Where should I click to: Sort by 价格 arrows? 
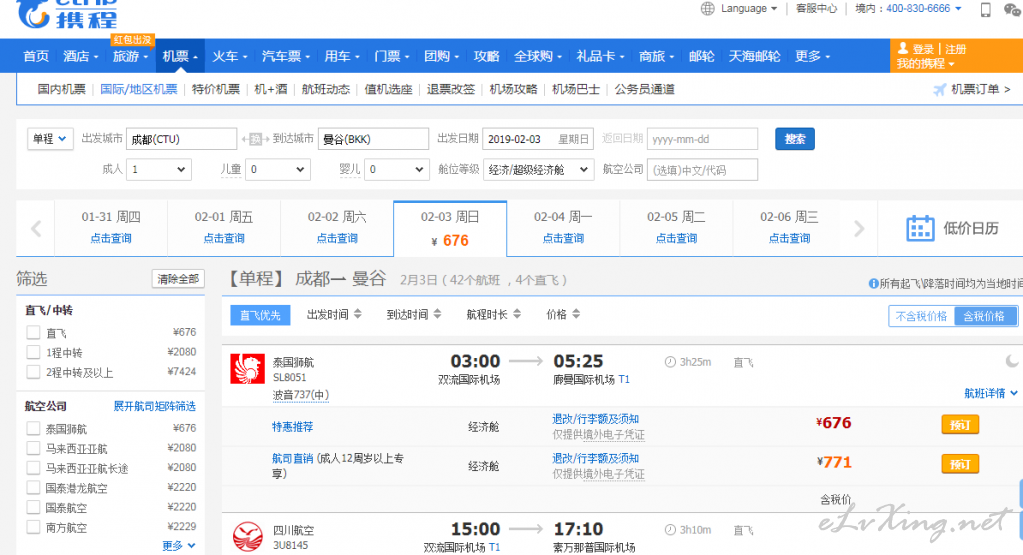[x=576, y=314]
